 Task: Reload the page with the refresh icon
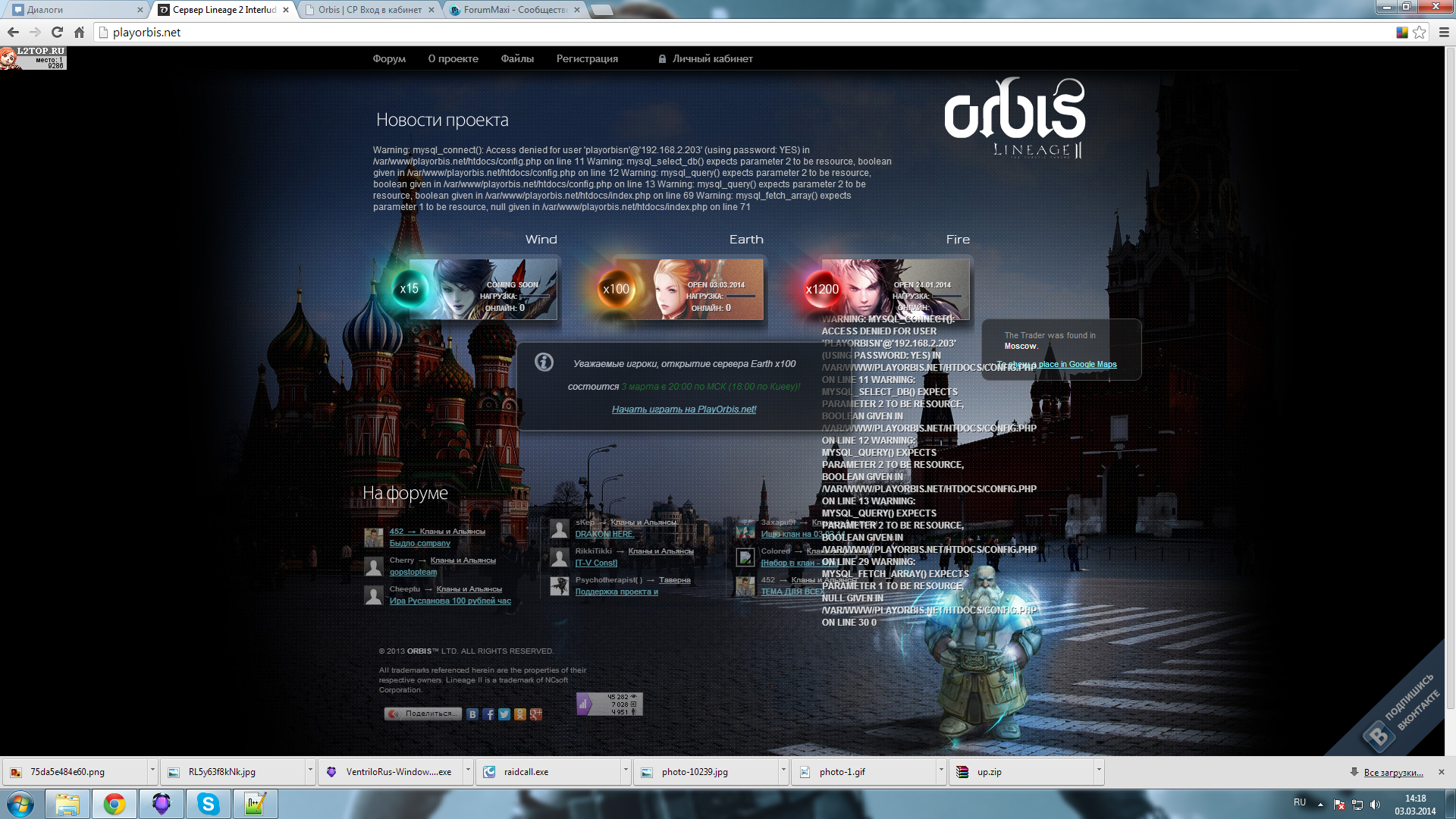[x=57, y=32]
